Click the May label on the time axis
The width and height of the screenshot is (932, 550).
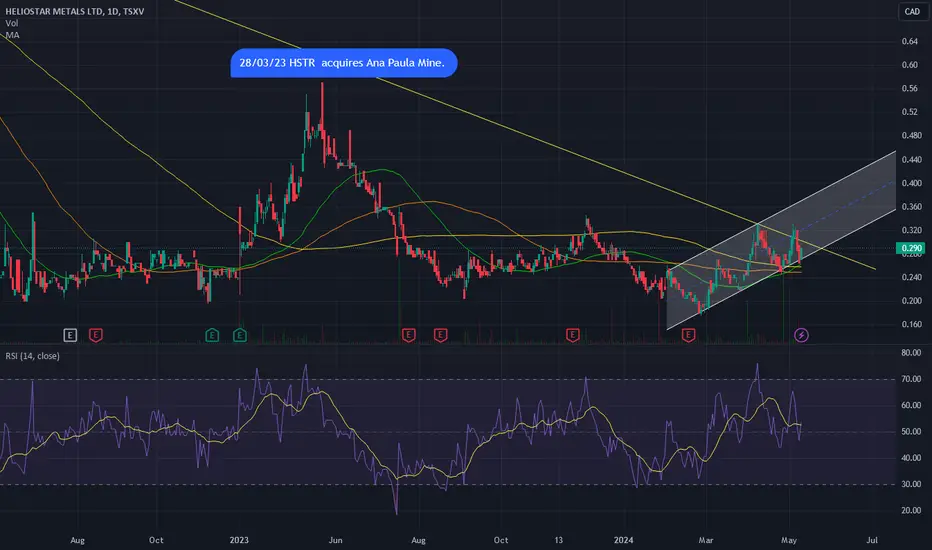(789, 540)
